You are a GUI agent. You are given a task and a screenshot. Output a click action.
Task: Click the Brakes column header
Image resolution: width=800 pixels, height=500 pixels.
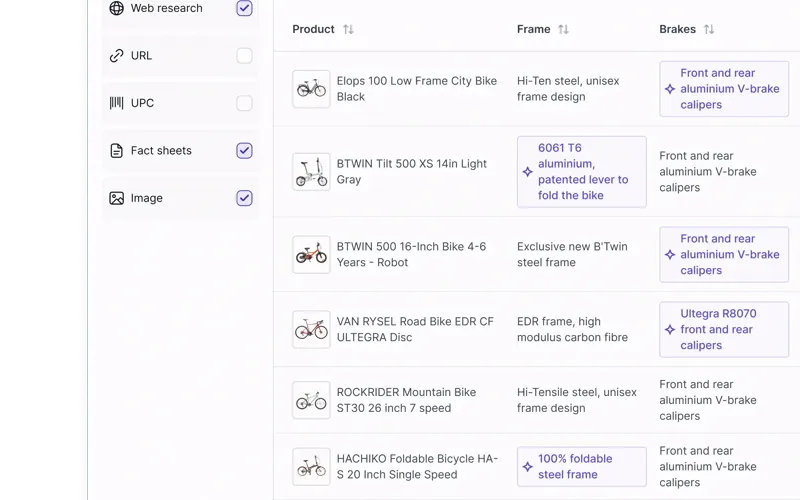click(x=677, y=29)
